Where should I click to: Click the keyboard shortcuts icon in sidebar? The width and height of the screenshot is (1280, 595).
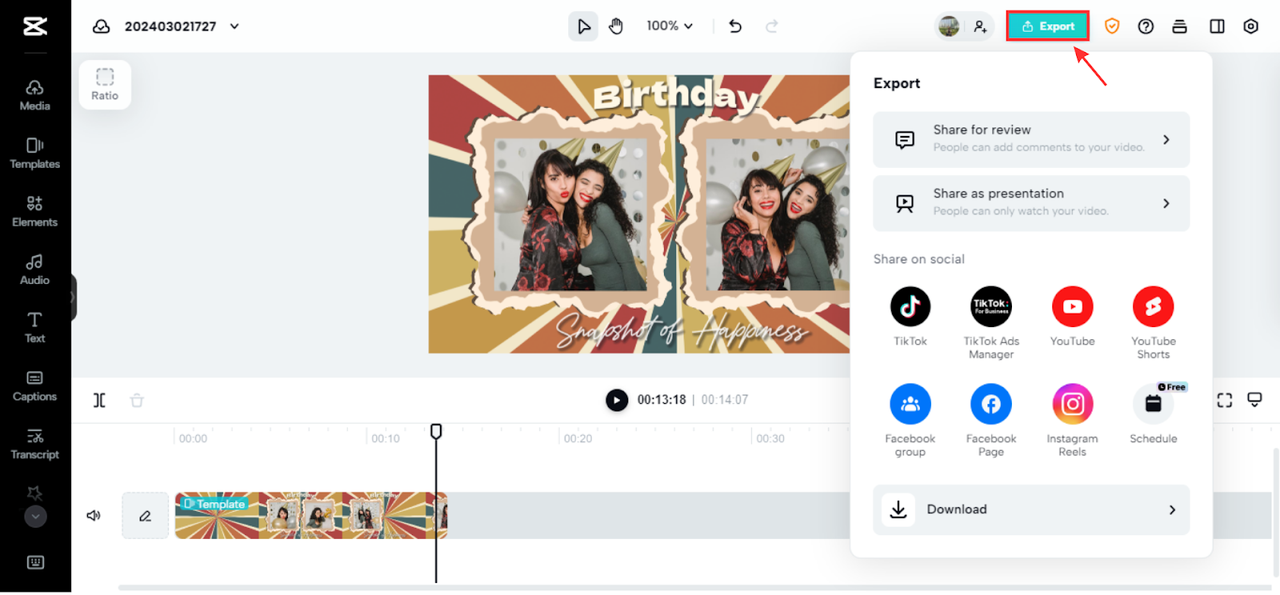click(x=35, y=562)
